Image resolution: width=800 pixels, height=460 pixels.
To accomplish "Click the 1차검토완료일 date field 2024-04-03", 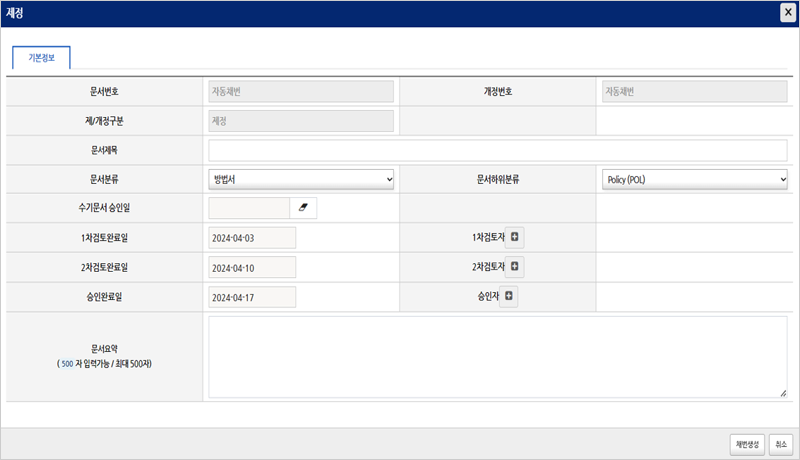I will (252, 238).
